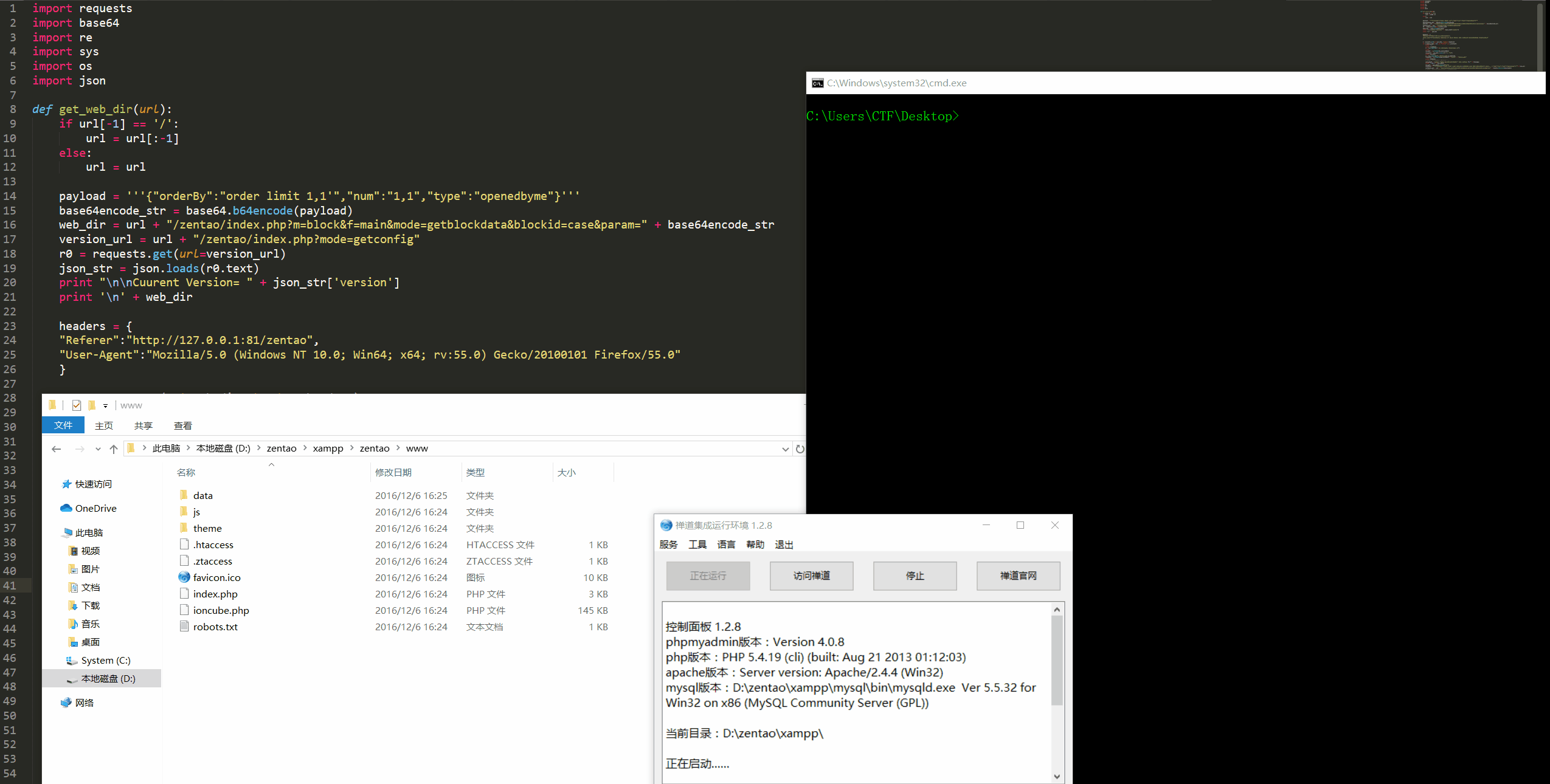
Task: Open favicon.ico file icon
Action: pos(184,577)
